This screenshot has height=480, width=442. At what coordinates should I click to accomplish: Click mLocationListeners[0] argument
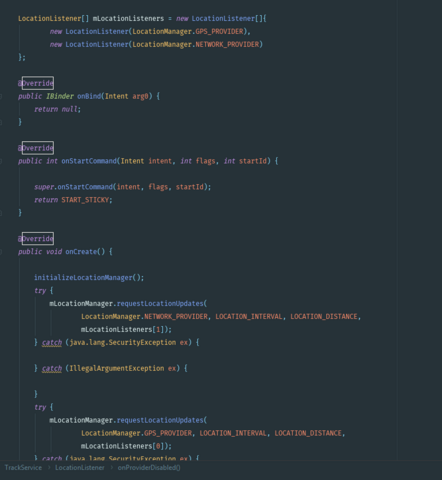(x=123, y=446)
